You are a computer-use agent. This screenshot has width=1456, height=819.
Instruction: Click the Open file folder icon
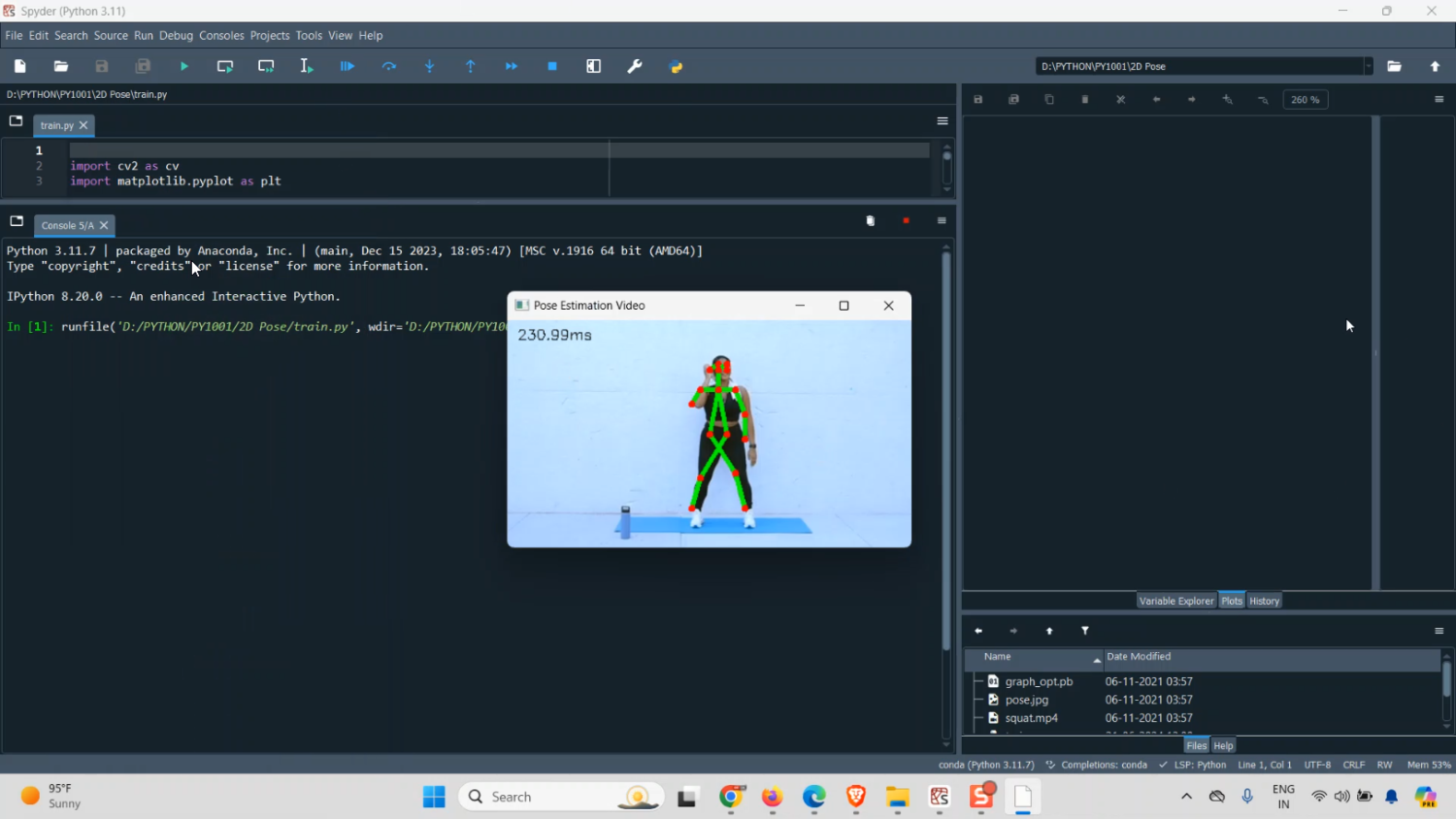(61, 66)
